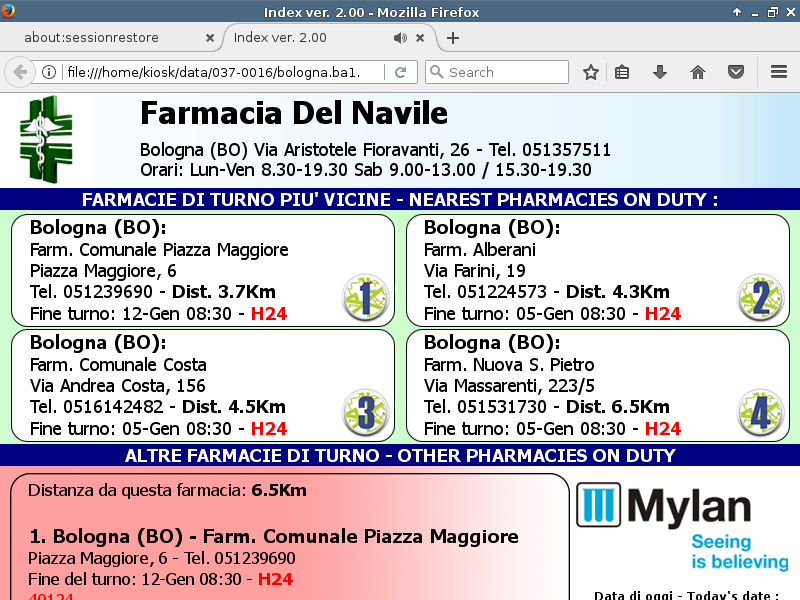This screenshot has height=600, width=800.
Task: Open the Firefox hamburger menu
Action: (x=779, y=72)
